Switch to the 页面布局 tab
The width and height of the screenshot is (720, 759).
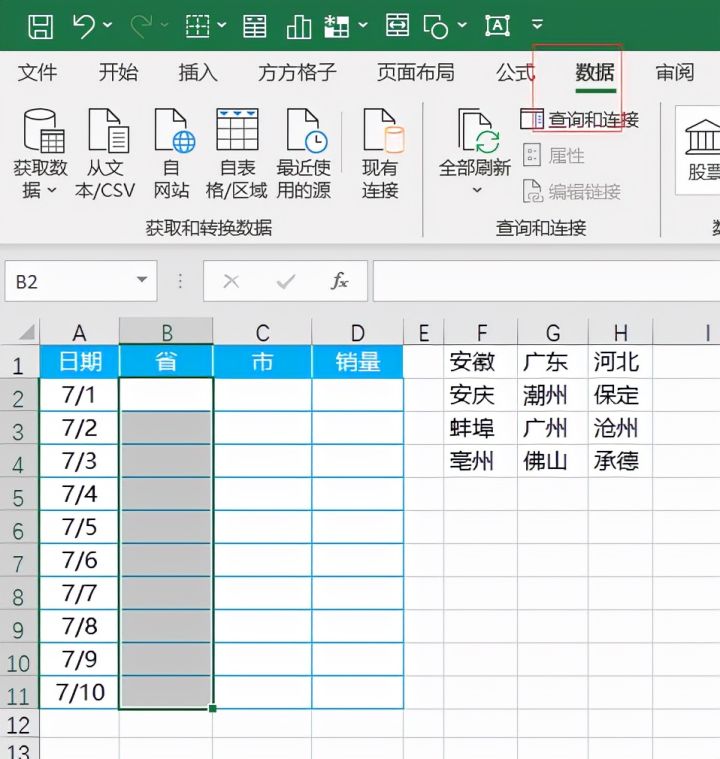[x=415, y=73]
